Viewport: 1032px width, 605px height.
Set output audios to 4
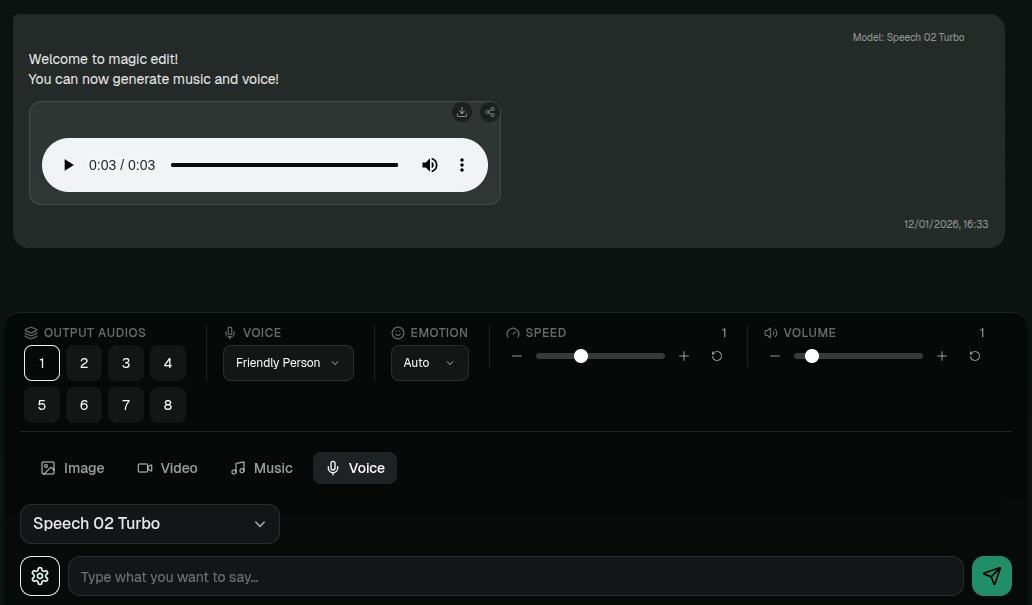(168, 363)
